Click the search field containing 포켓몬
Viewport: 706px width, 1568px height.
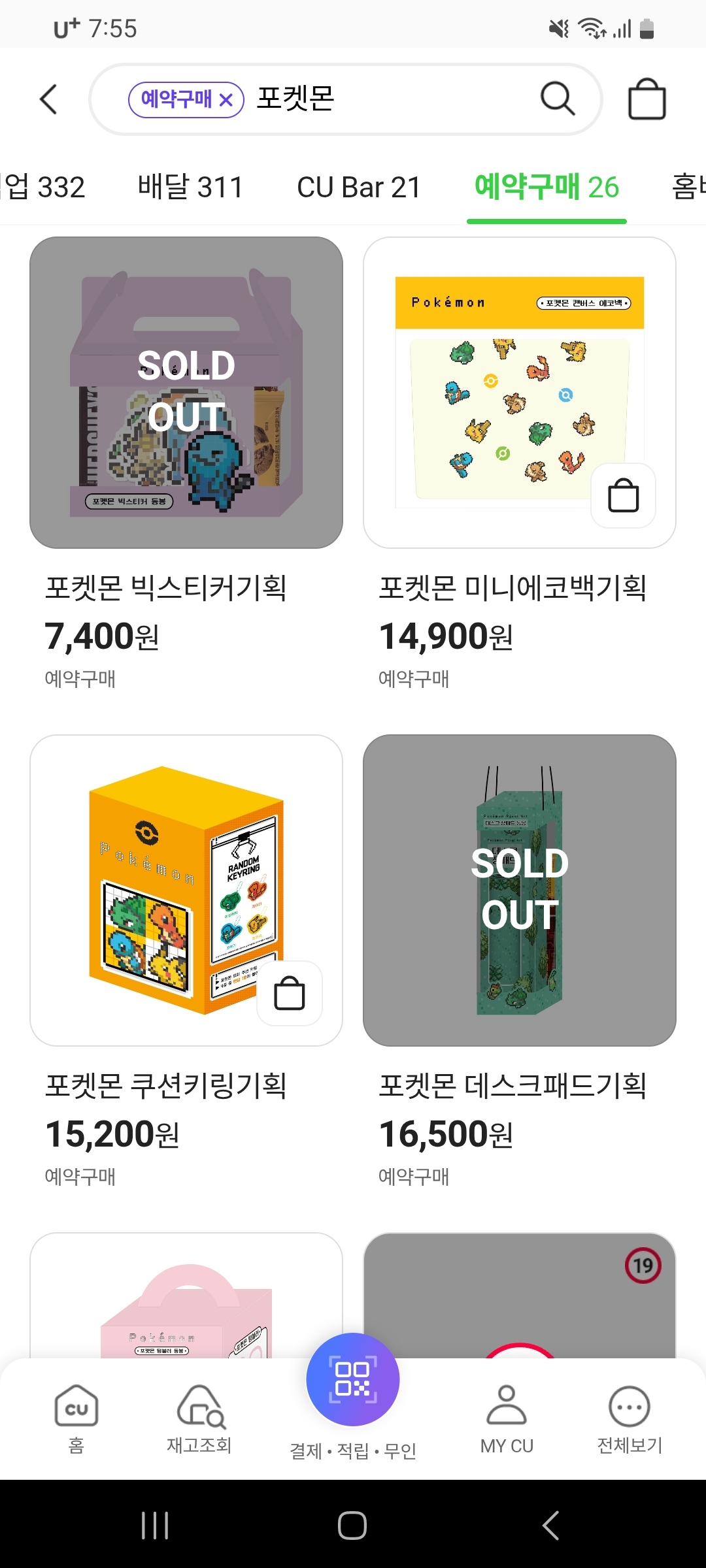[392, 99]
